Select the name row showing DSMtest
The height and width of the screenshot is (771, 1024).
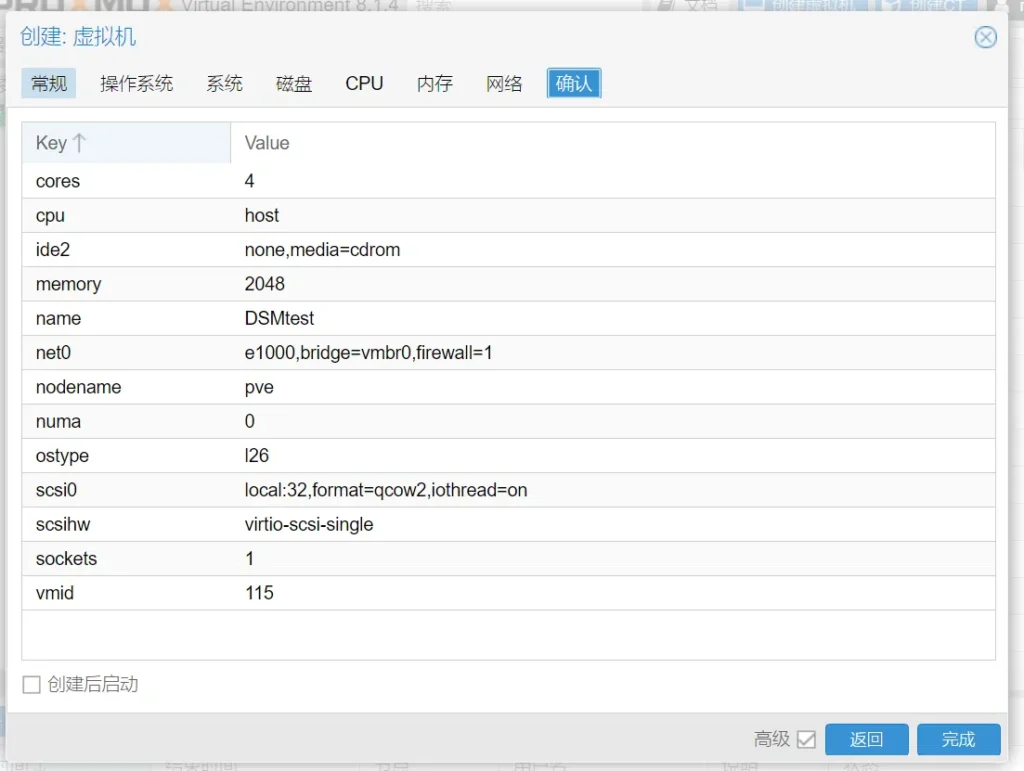[x=508, y=318]
